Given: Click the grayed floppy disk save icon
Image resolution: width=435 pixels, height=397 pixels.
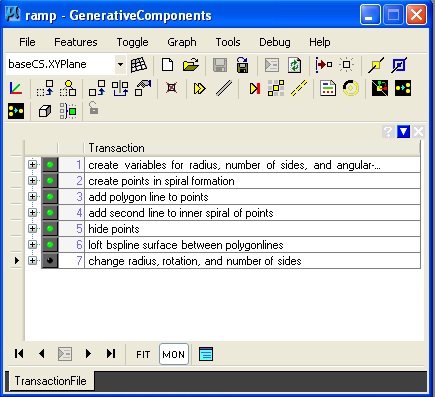Looking at the screenshot, I should (220, 65).
